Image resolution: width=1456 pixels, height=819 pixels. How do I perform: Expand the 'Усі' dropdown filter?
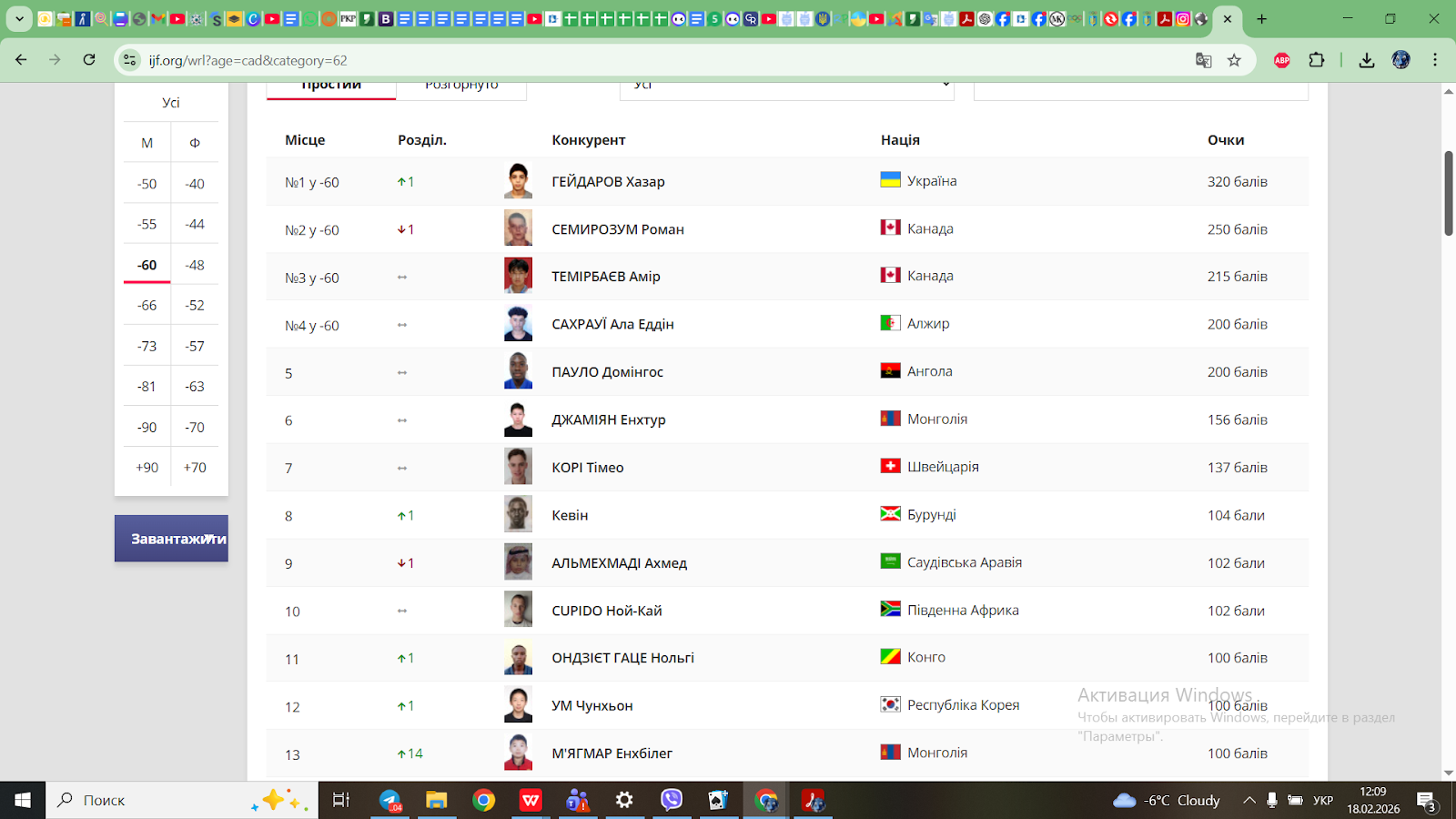pos(786,87)
